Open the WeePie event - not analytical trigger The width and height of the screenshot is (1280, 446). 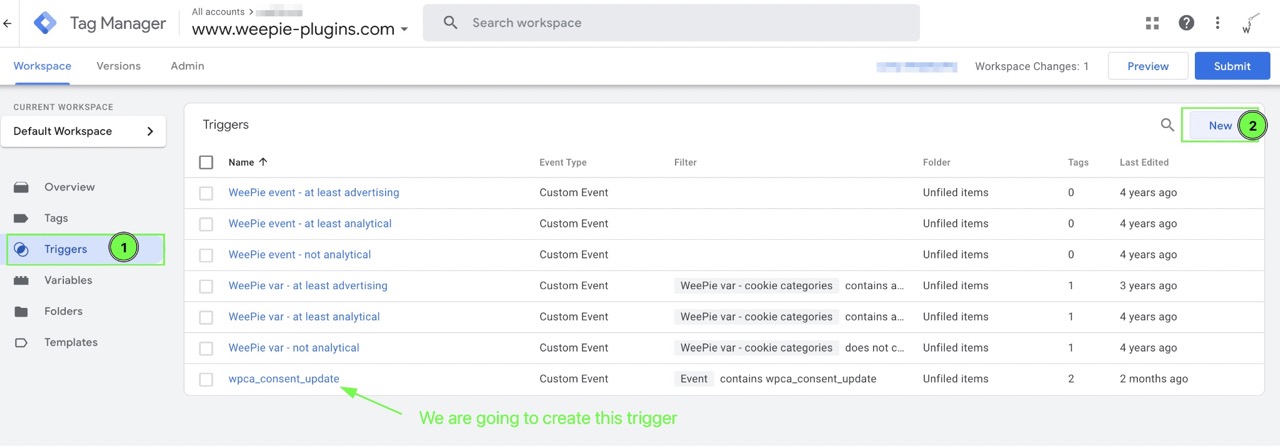[x=299, y=254]
